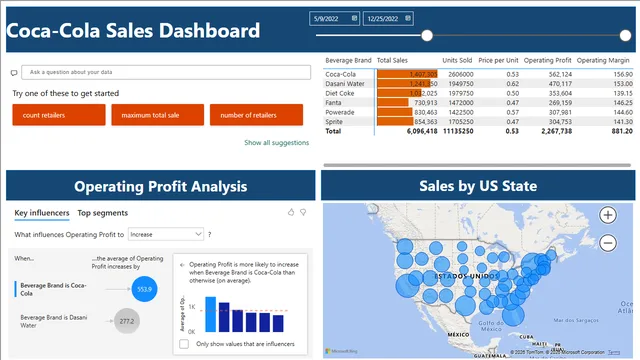Select the Diet Coke row in the table
The height and width of the screenshot is (360, 640).
click(x=479, y=93)
